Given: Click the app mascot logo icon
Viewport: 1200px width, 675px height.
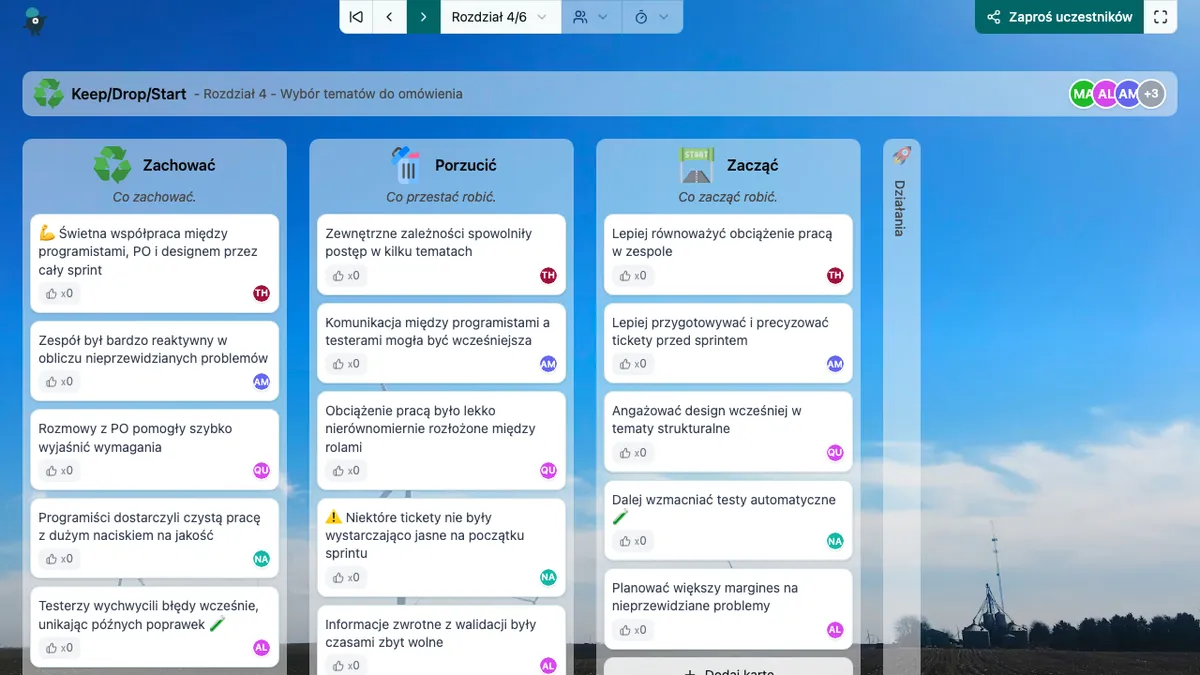Looking at the screenshot, I should point(36,18).
